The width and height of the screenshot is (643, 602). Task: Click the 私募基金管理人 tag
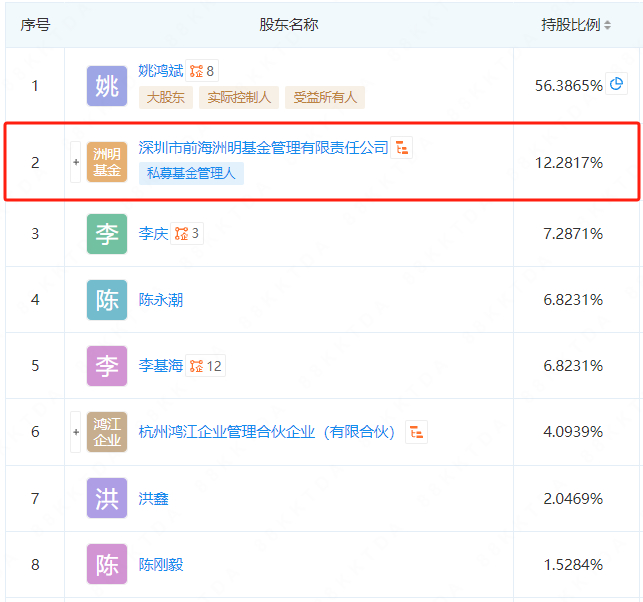192,173
